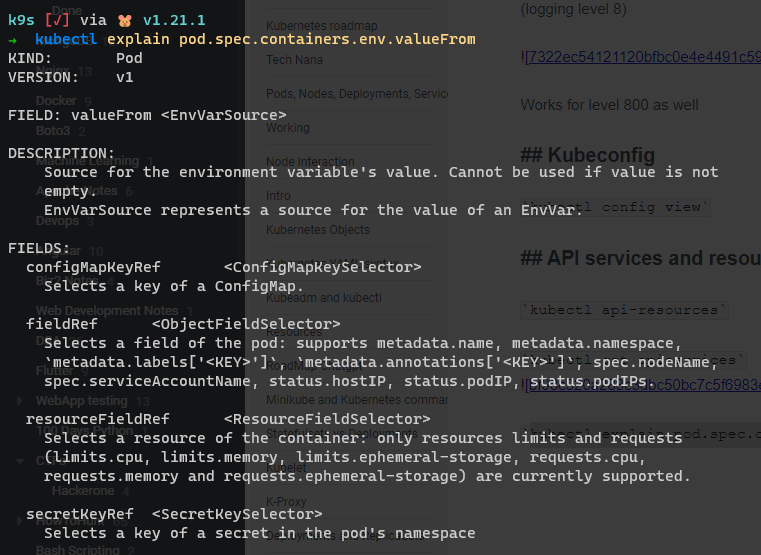This screenshot has height=555, width=761.
Task: Click the kubectl config view code snippet
Action: (615, 207)
